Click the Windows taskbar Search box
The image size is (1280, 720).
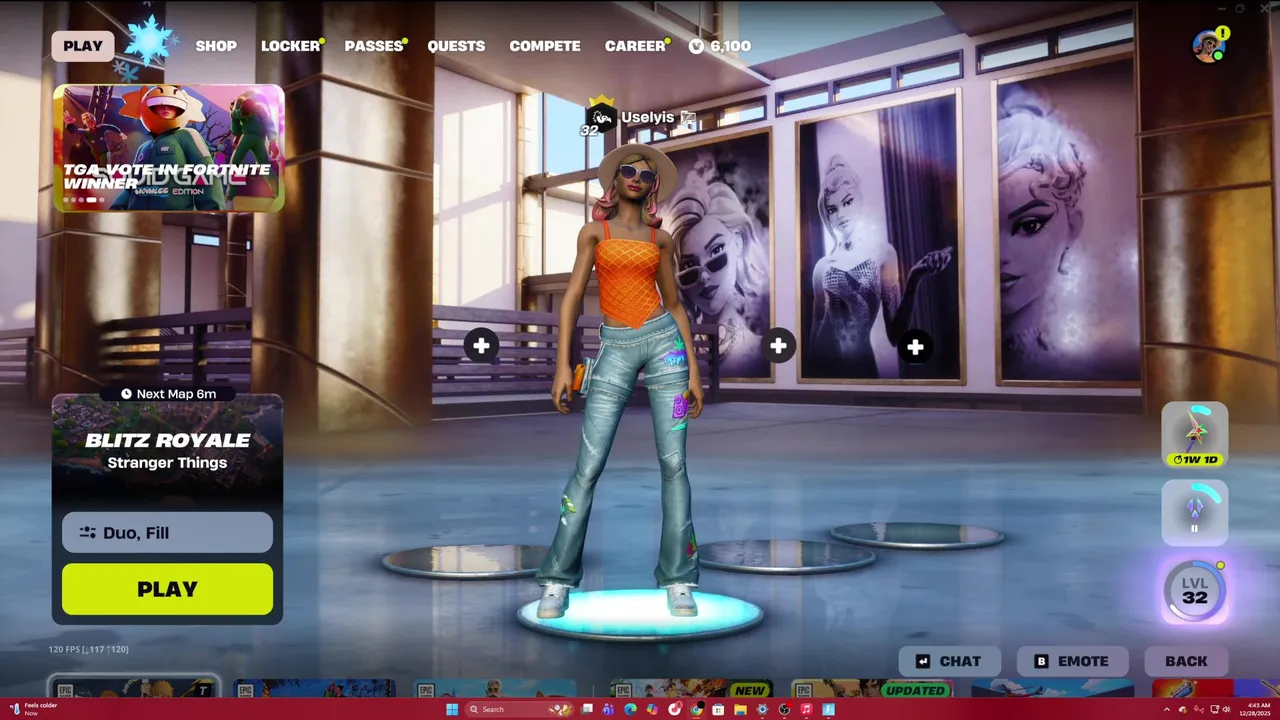coord(519,709)
